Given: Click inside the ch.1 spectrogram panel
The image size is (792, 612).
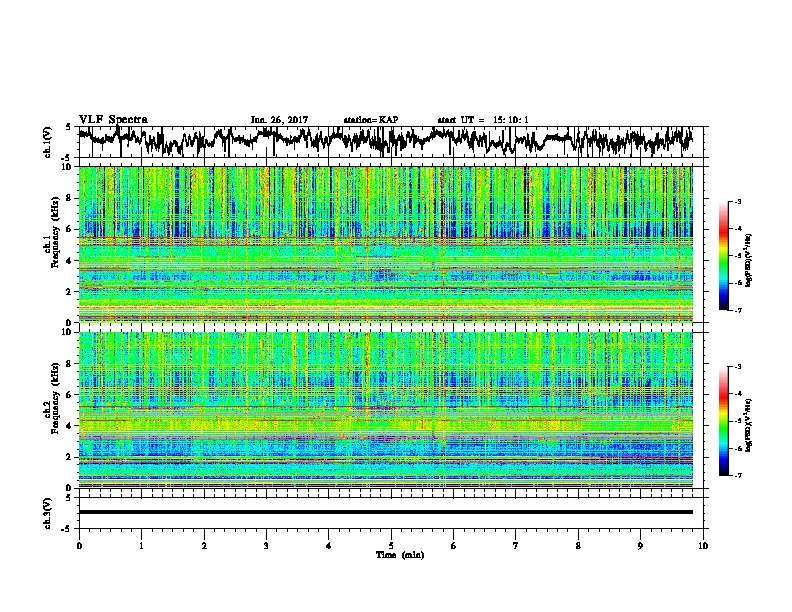Looking at the screenshot, I should point(385,244).
